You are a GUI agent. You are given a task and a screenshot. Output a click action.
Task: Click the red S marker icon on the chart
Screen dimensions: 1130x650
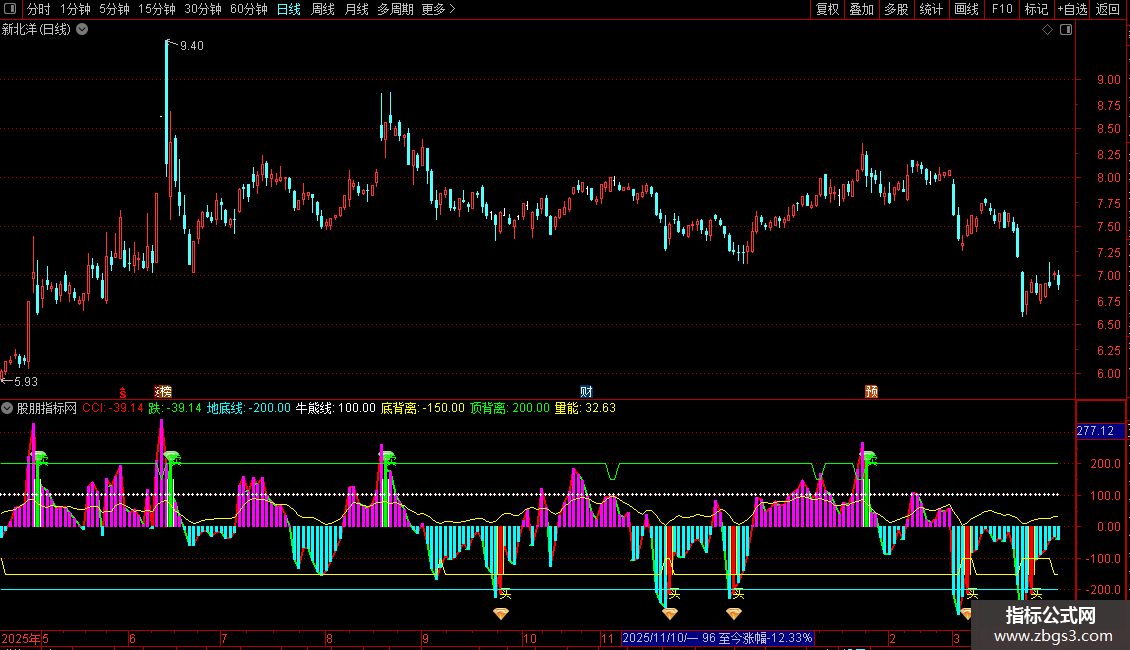coord(123,390)
